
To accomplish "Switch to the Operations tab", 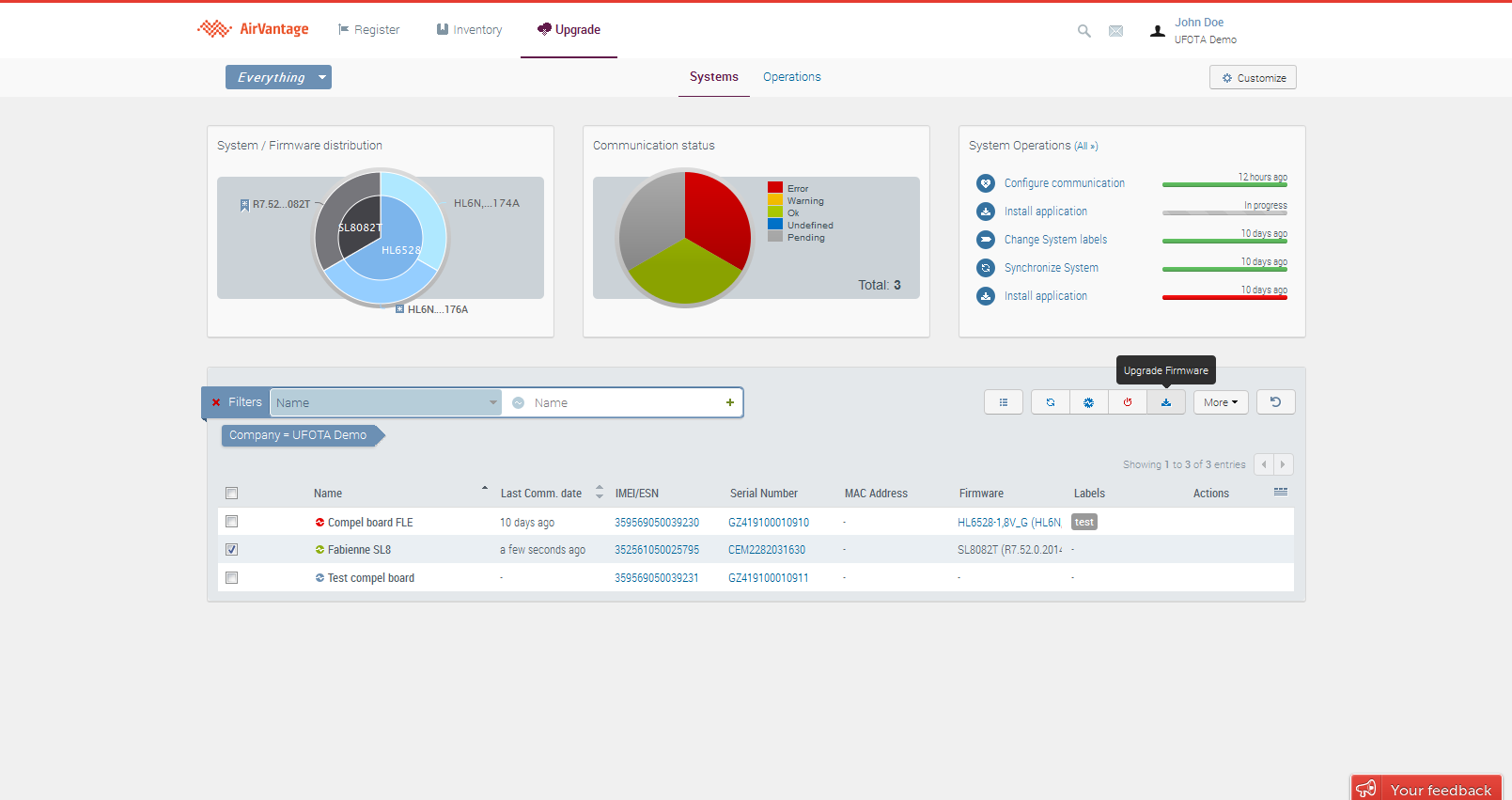I will pos(791,77).
